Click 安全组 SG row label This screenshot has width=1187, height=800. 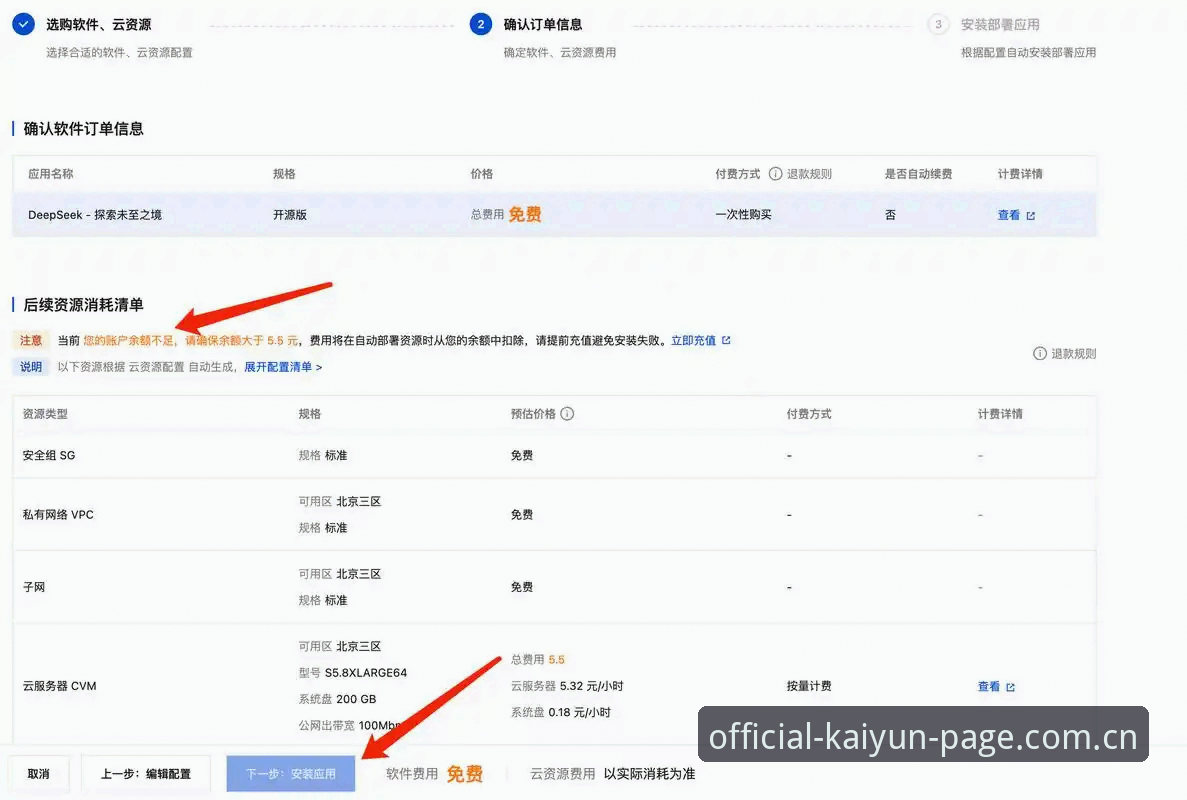(x=48, y=456)
